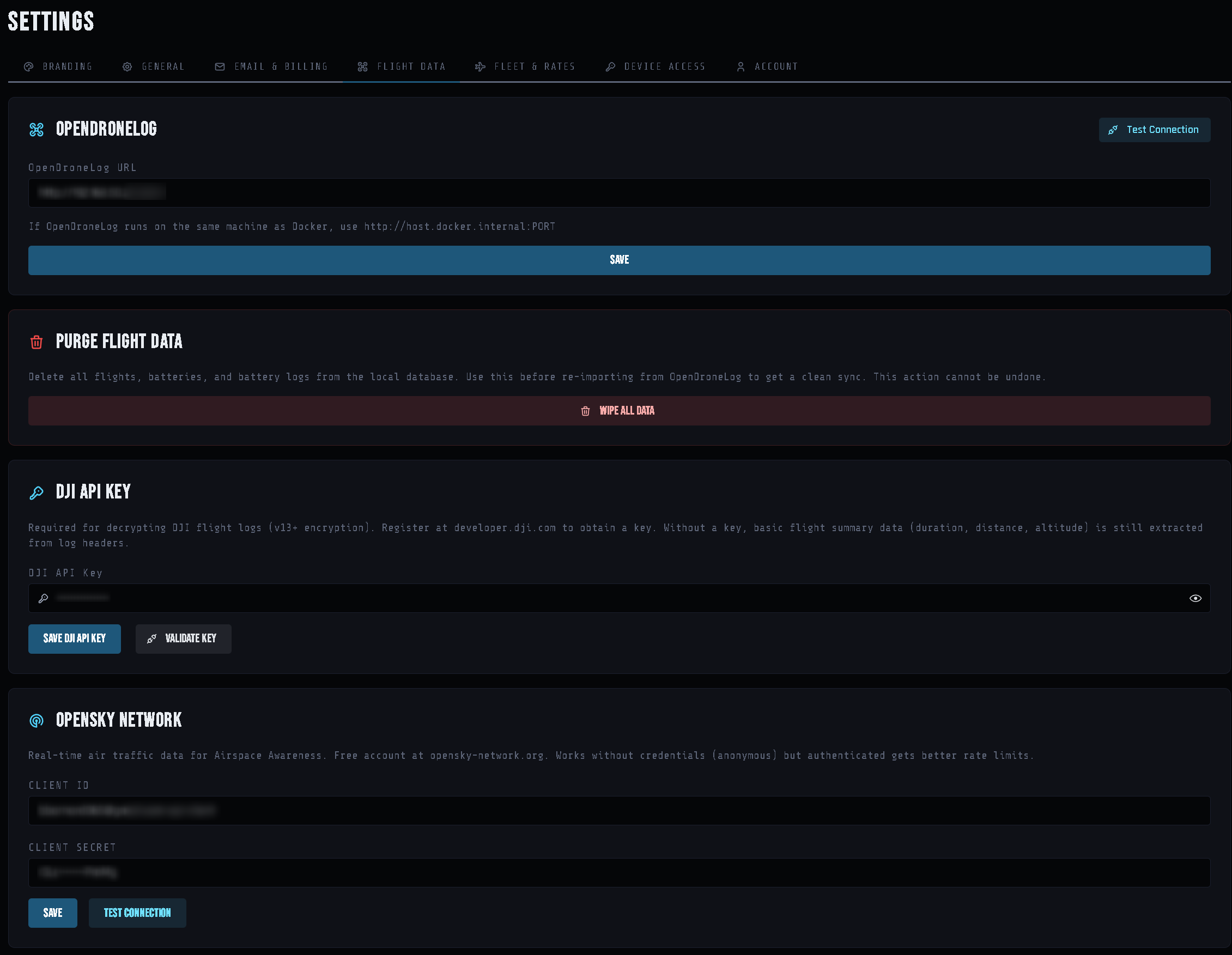Test the OpenSky Network connection

[137, 913]
